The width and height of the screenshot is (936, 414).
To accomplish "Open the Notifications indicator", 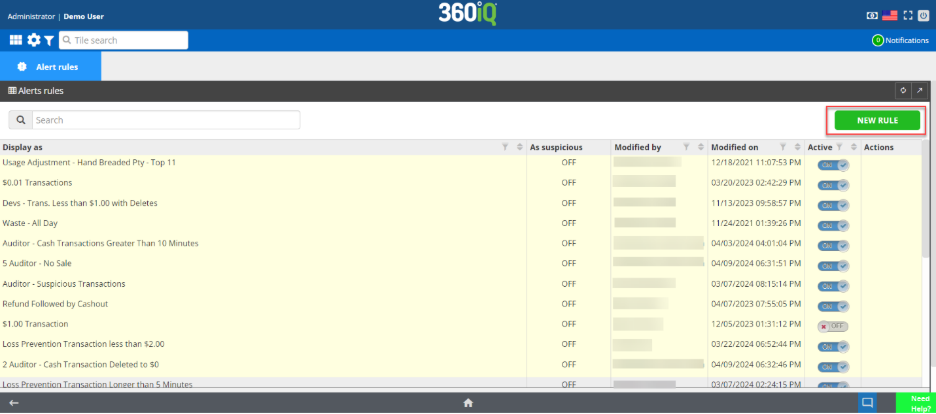I will 901,40.
